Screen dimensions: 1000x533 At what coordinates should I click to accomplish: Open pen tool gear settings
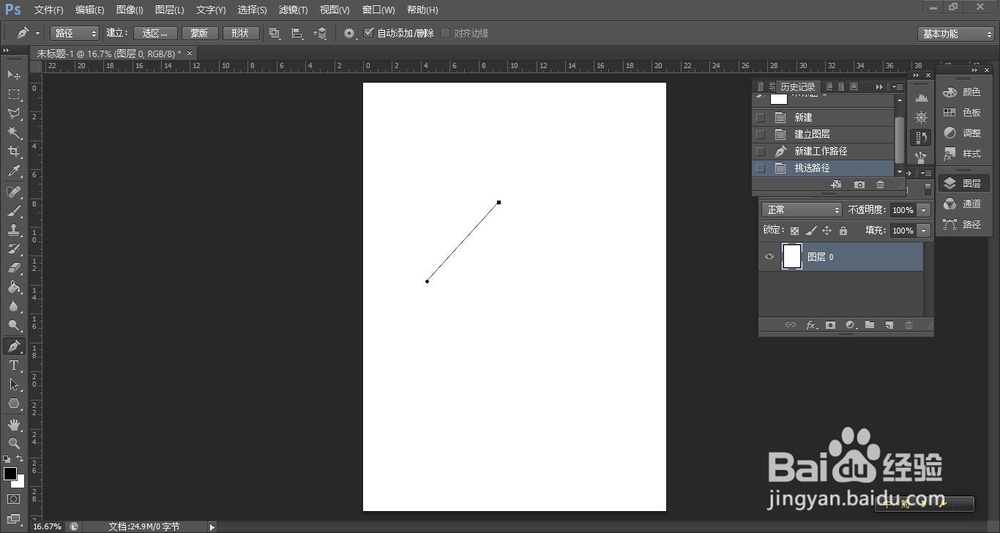point(349,33)
